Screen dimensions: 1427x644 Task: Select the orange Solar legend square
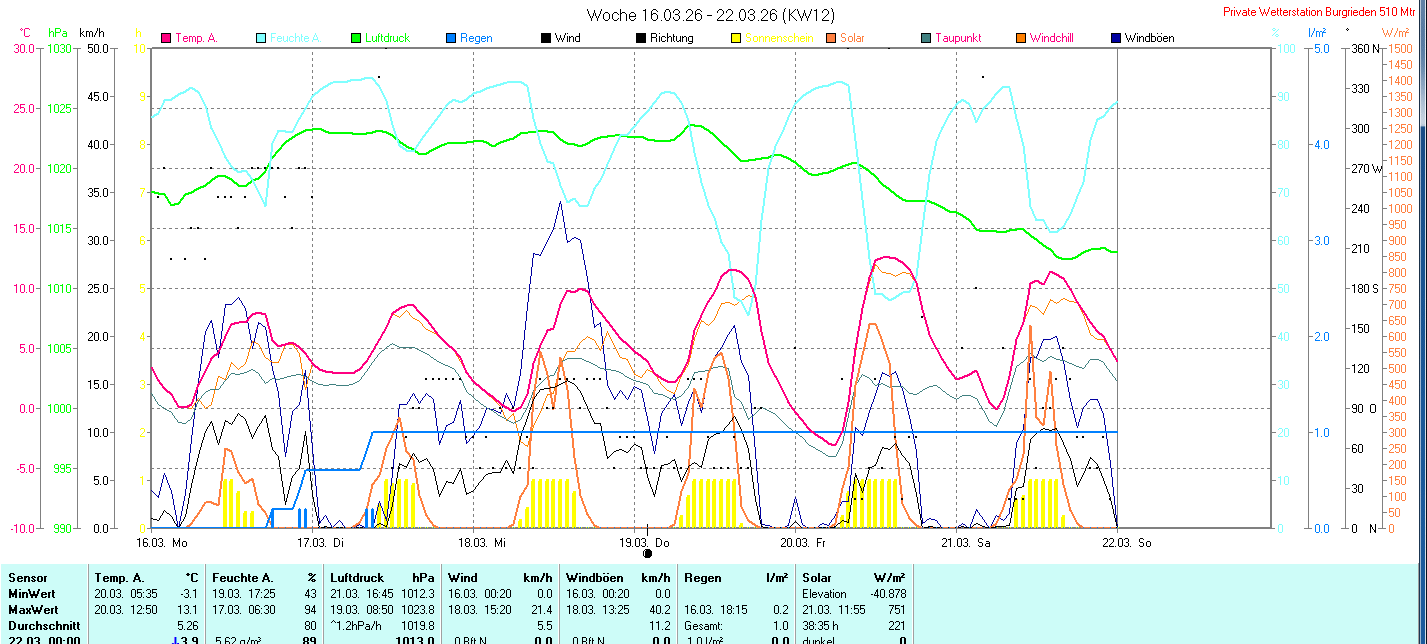(x=831, y=38)
